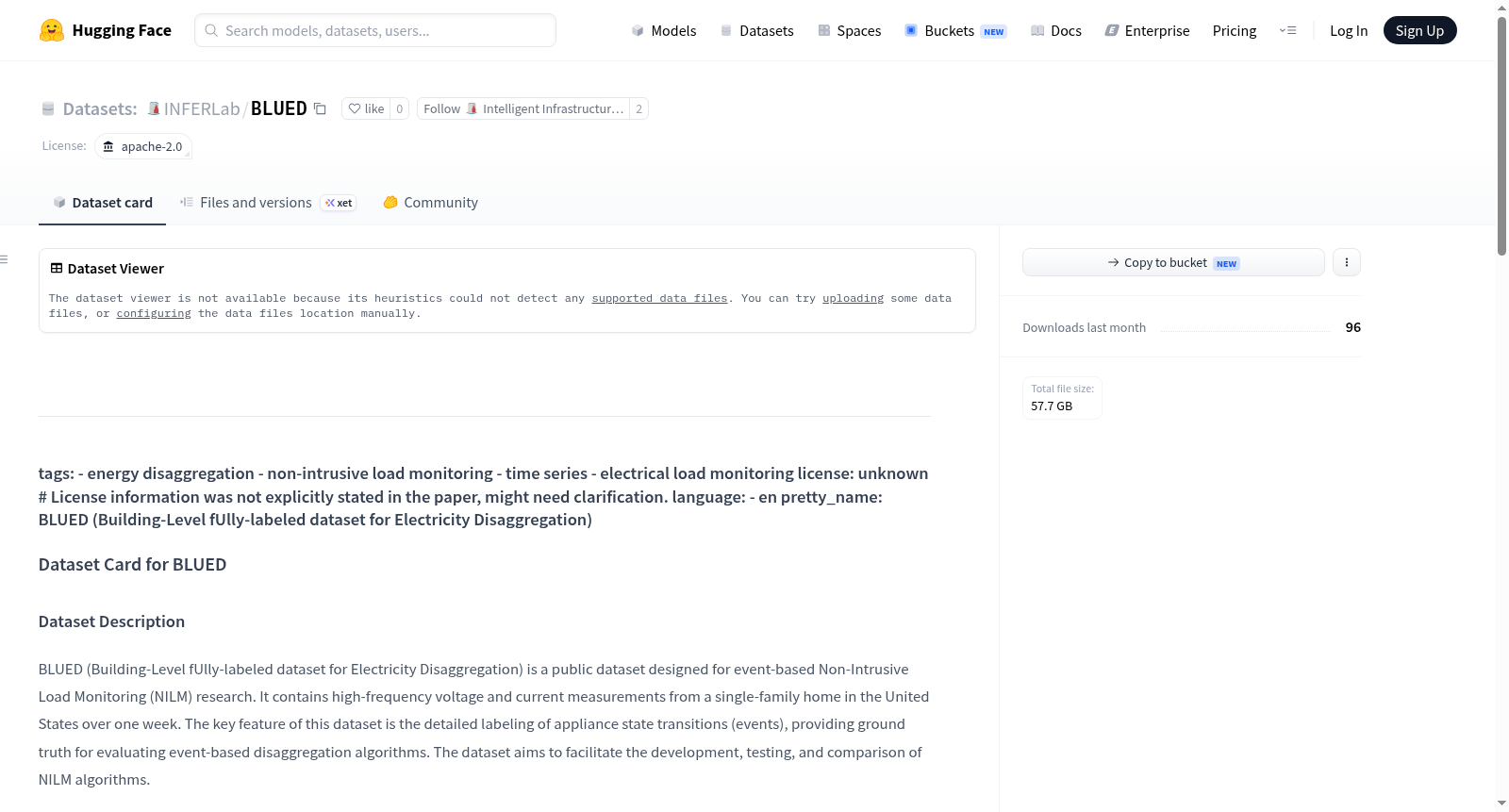Click the scrollbar down arrow
The image size is (1509, 812).
pos(1501,804)
